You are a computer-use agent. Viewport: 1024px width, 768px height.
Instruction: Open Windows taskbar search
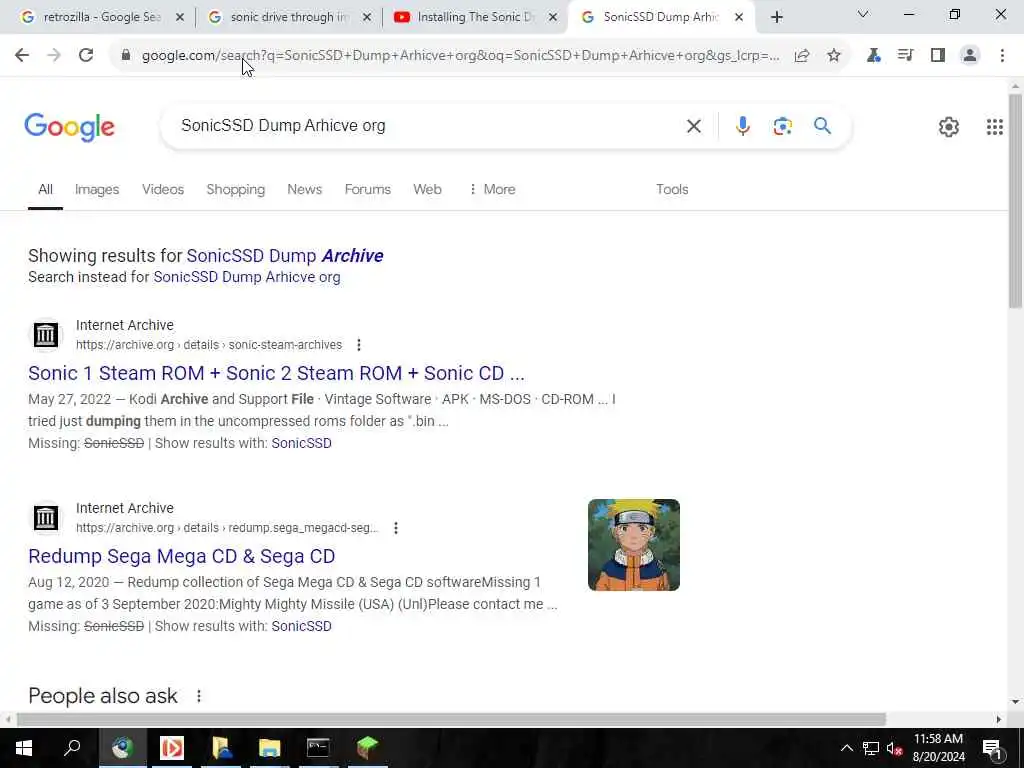[72, 748]
